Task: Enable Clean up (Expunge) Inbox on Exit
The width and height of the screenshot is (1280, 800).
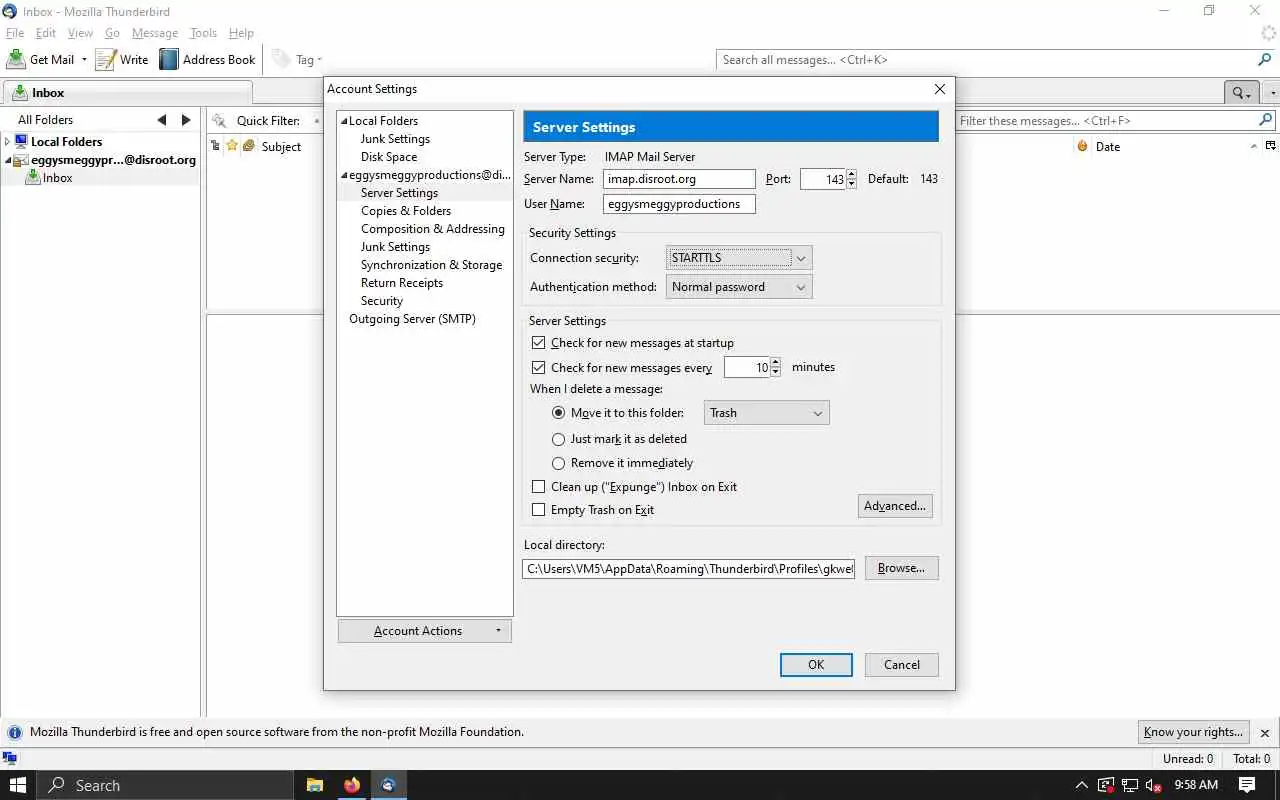Action: (x=538, y=487)
